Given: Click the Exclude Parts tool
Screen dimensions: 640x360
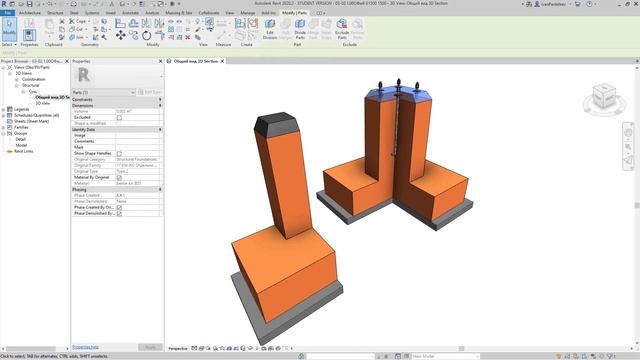Looking at the screenshot, I should [342, 28].
